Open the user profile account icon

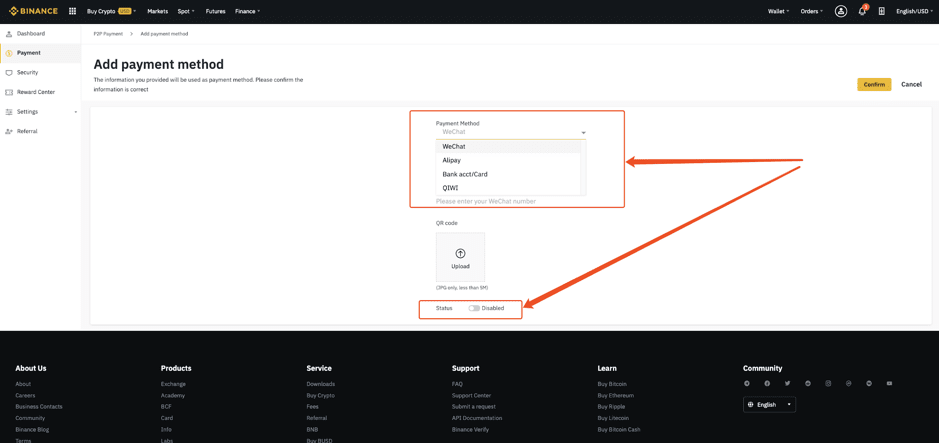click(x=841, y=11)
